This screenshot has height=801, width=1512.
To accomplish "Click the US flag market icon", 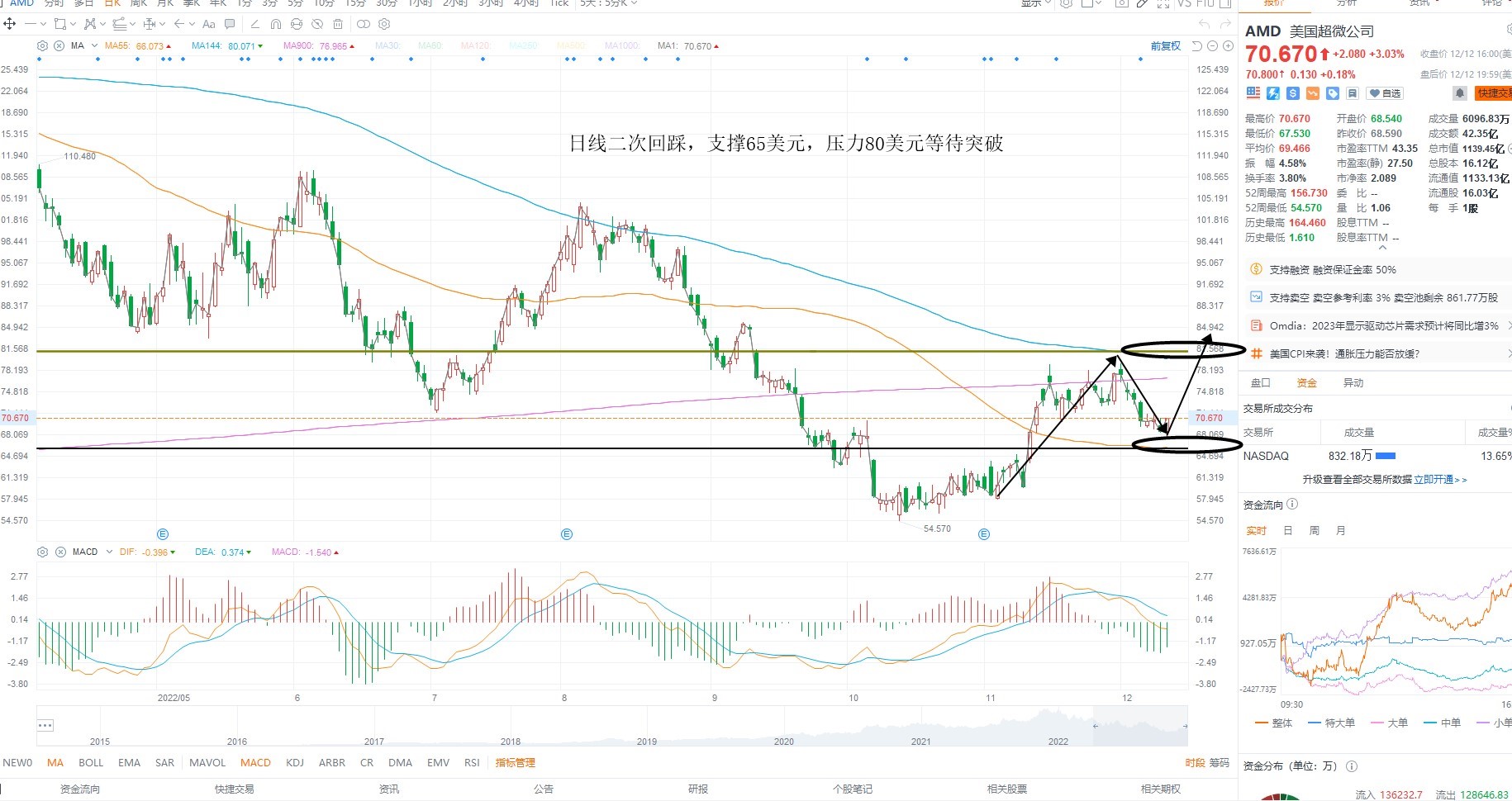I will [x=1253, y=93].
